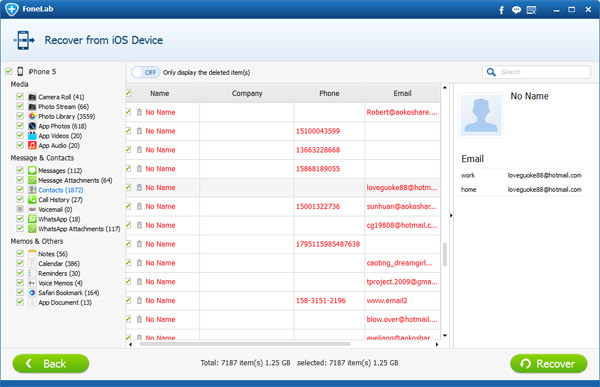Viewport: 600px width, 387px height.
Task: Click the Camera Roll icon
Action: (x=32, y=97)
